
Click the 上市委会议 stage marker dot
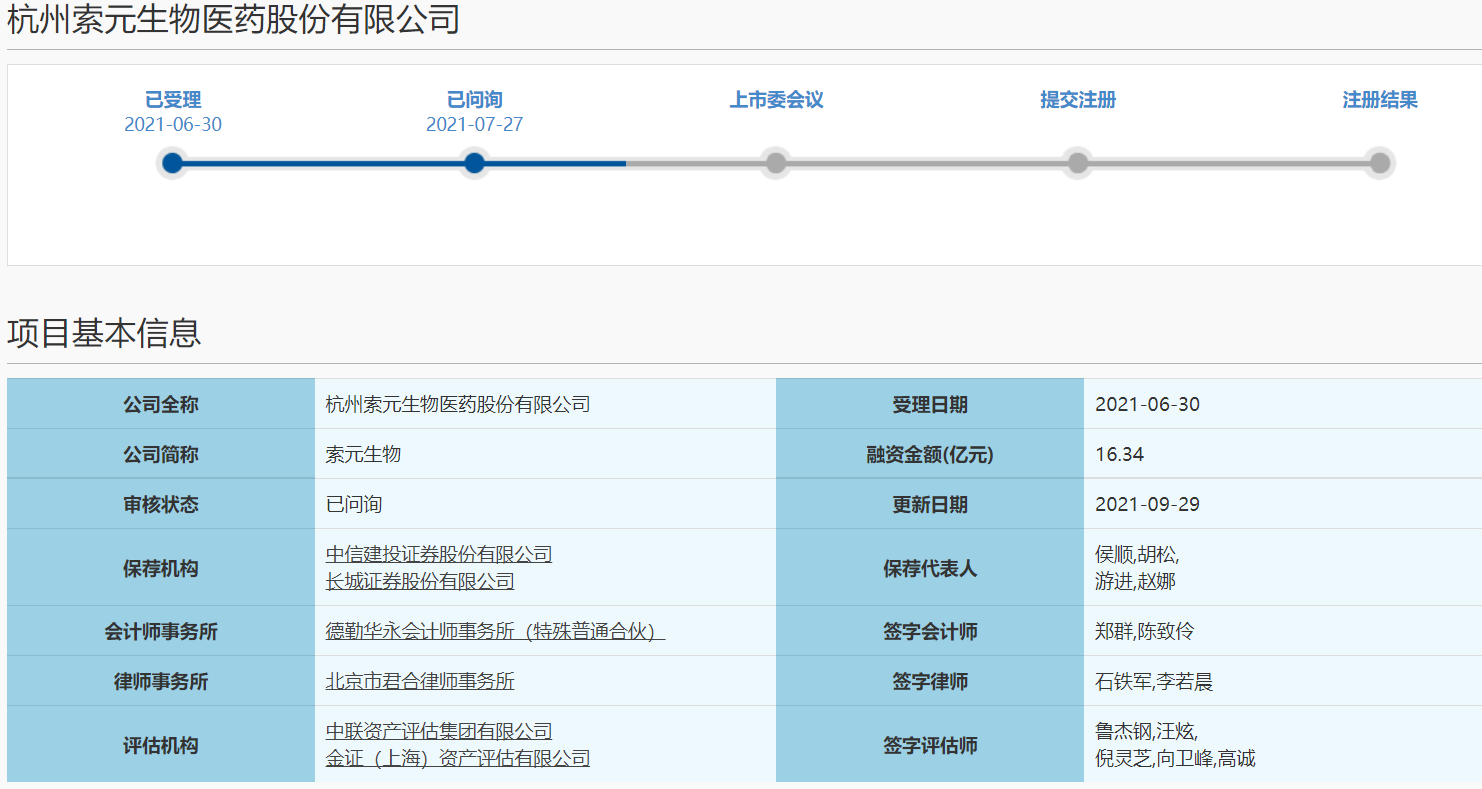(x=776, y=163)
